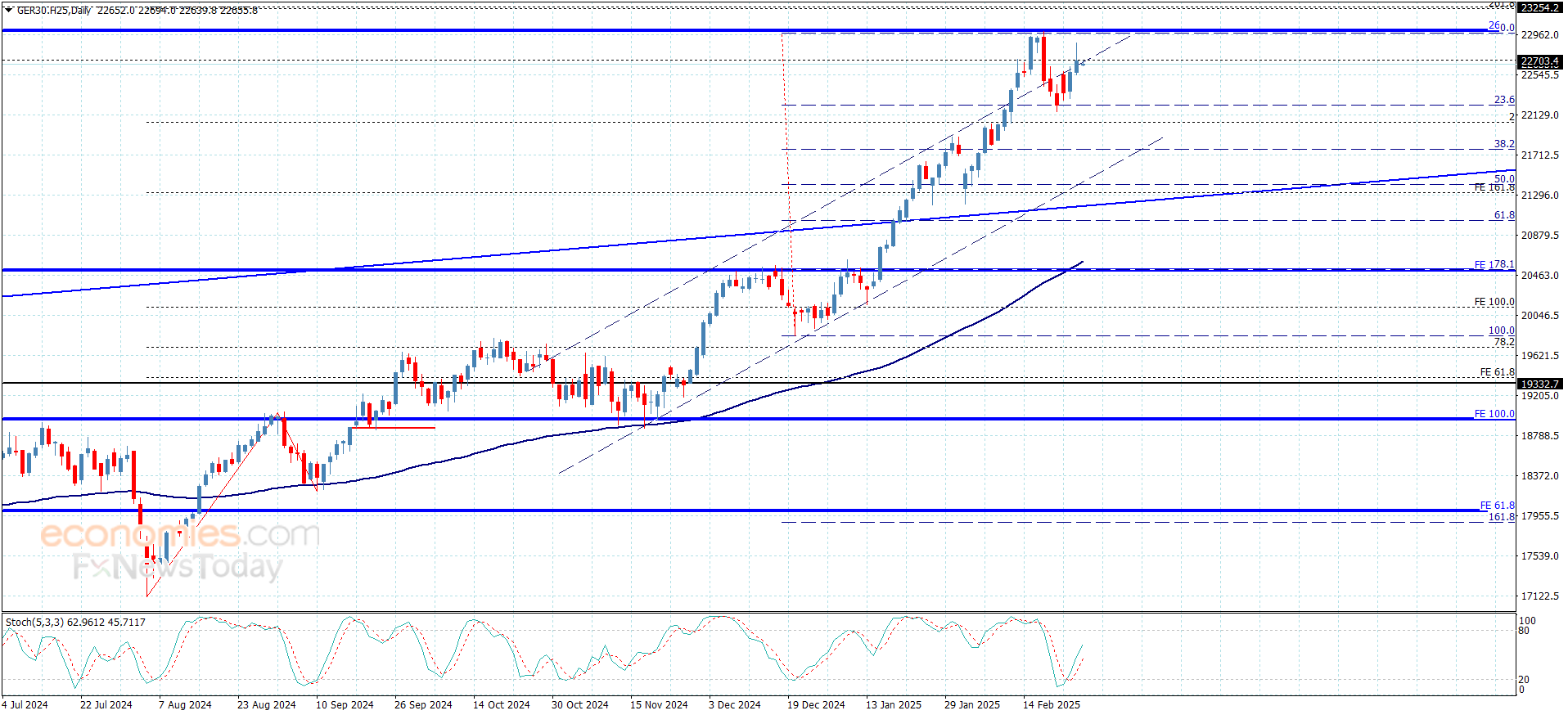Screen dimensions: 1568x715
Task: Click the 22703.4 current price tag
Action: pyautogui.click(x=1539, y=61)
